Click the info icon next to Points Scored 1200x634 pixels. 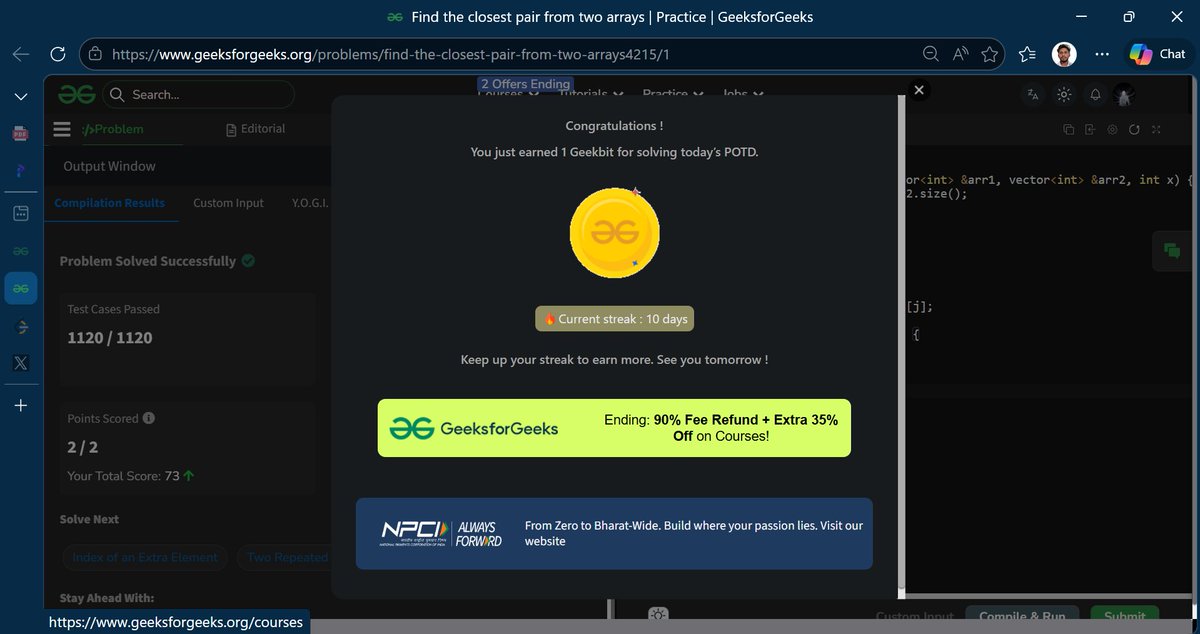tap(149, 418)
